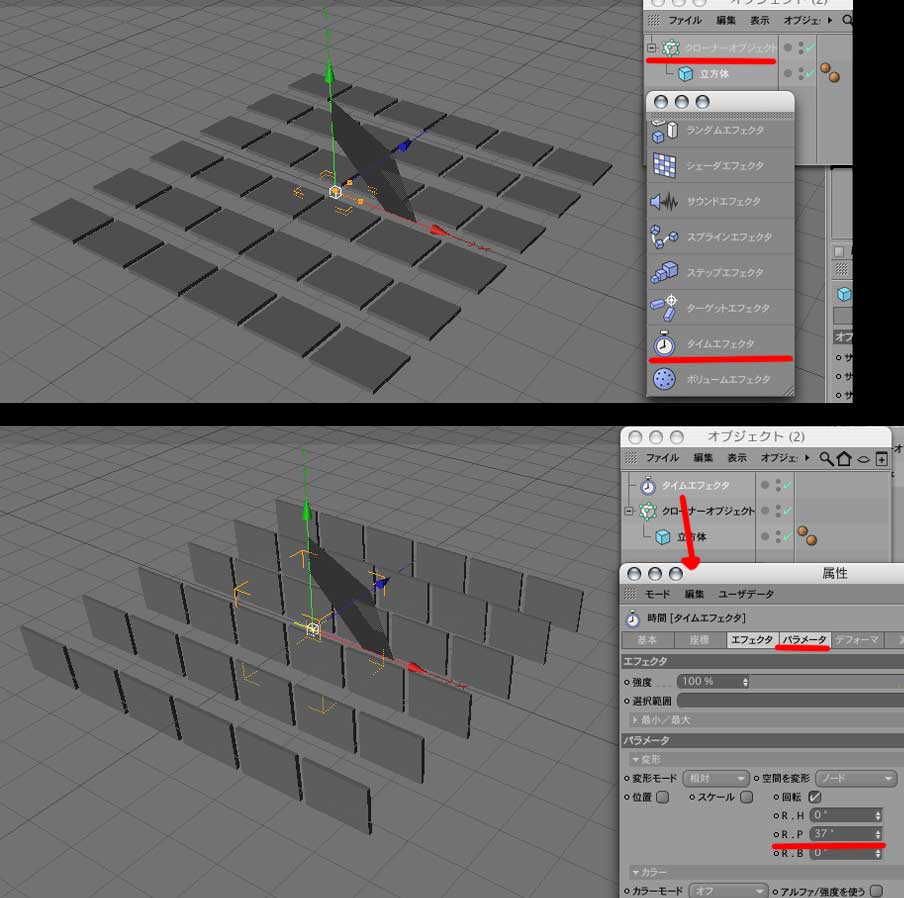
Task: Switch to the 座標 tab
Action: click(699, 640)
